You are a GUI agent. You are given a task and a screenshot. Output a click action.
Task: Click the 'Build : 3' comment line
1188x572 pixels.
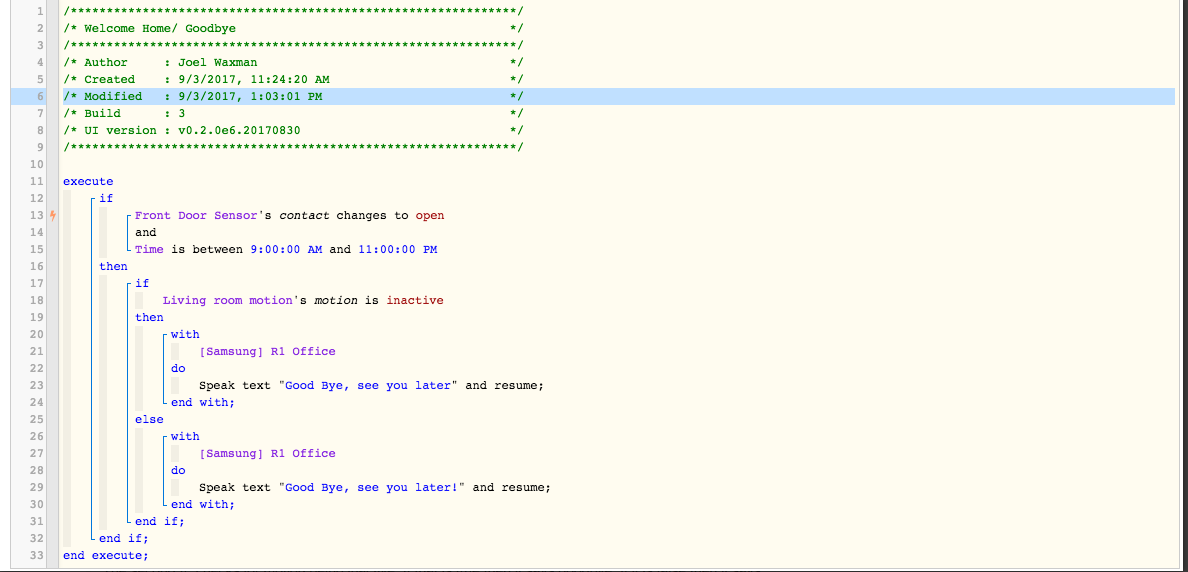[x=294, y=113]
